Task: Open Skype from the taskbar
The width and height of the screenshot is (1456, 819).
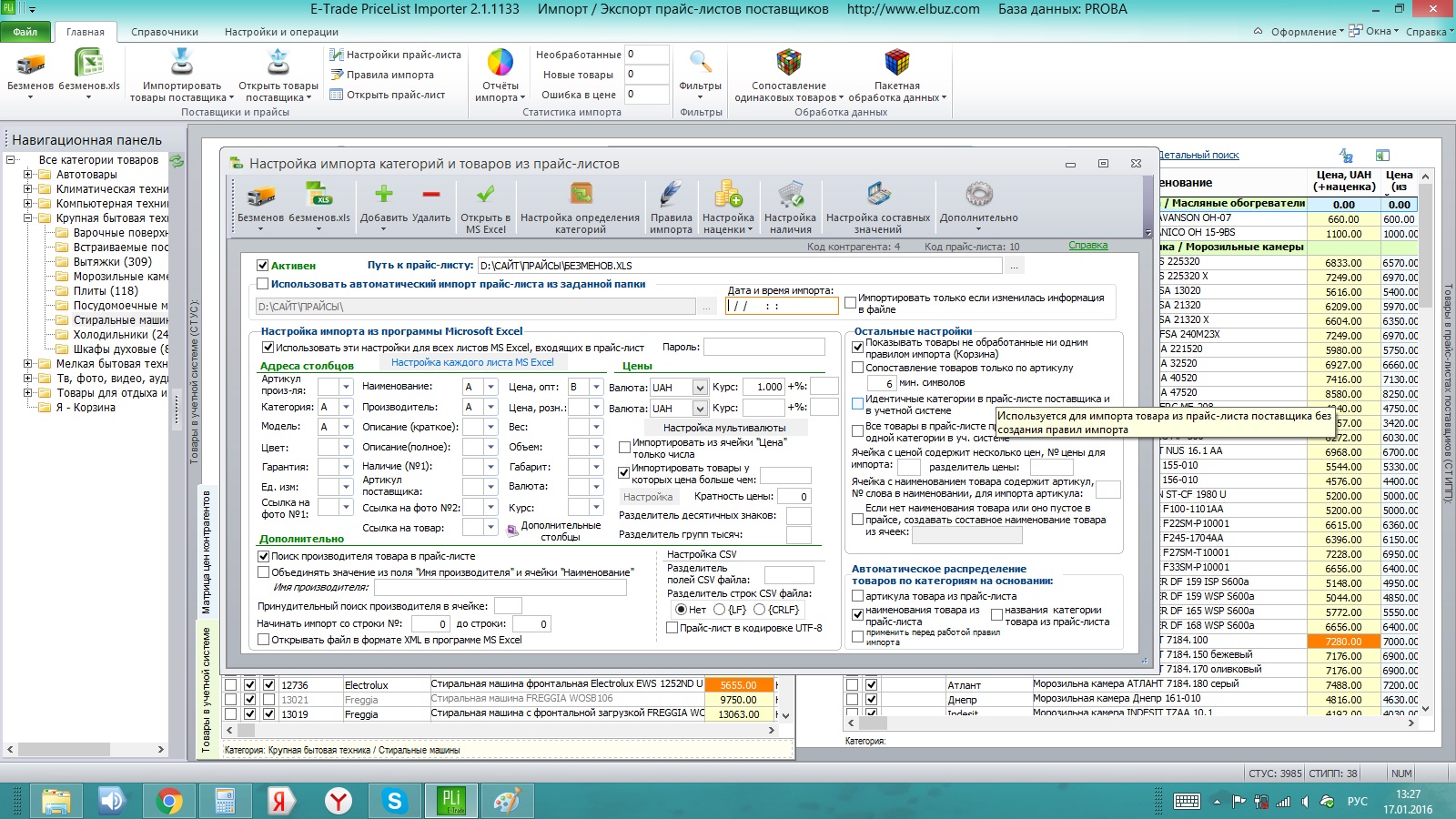Action: [394, 801]
